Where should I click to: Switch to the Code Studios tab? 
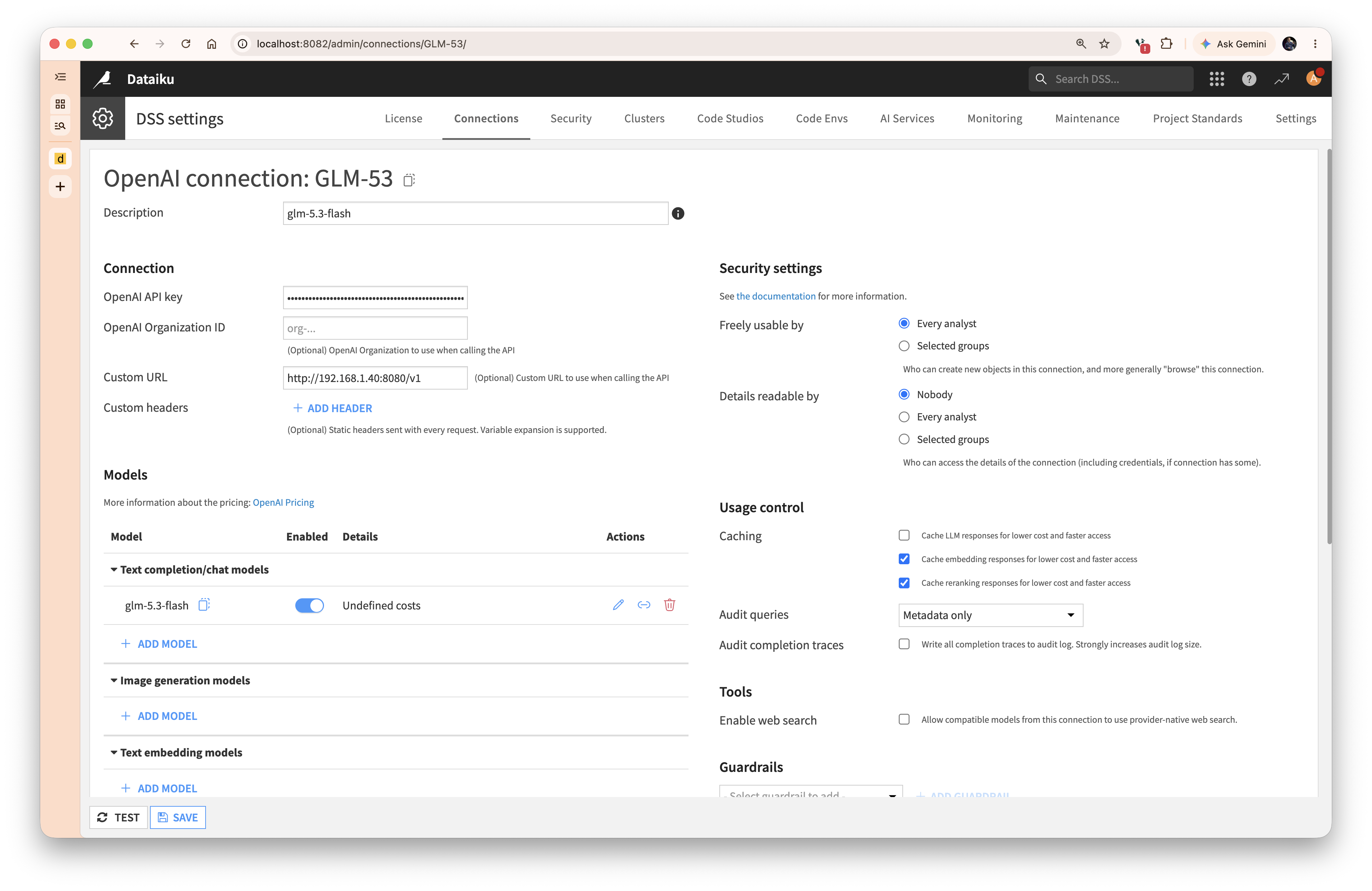(x=730, y=118)
